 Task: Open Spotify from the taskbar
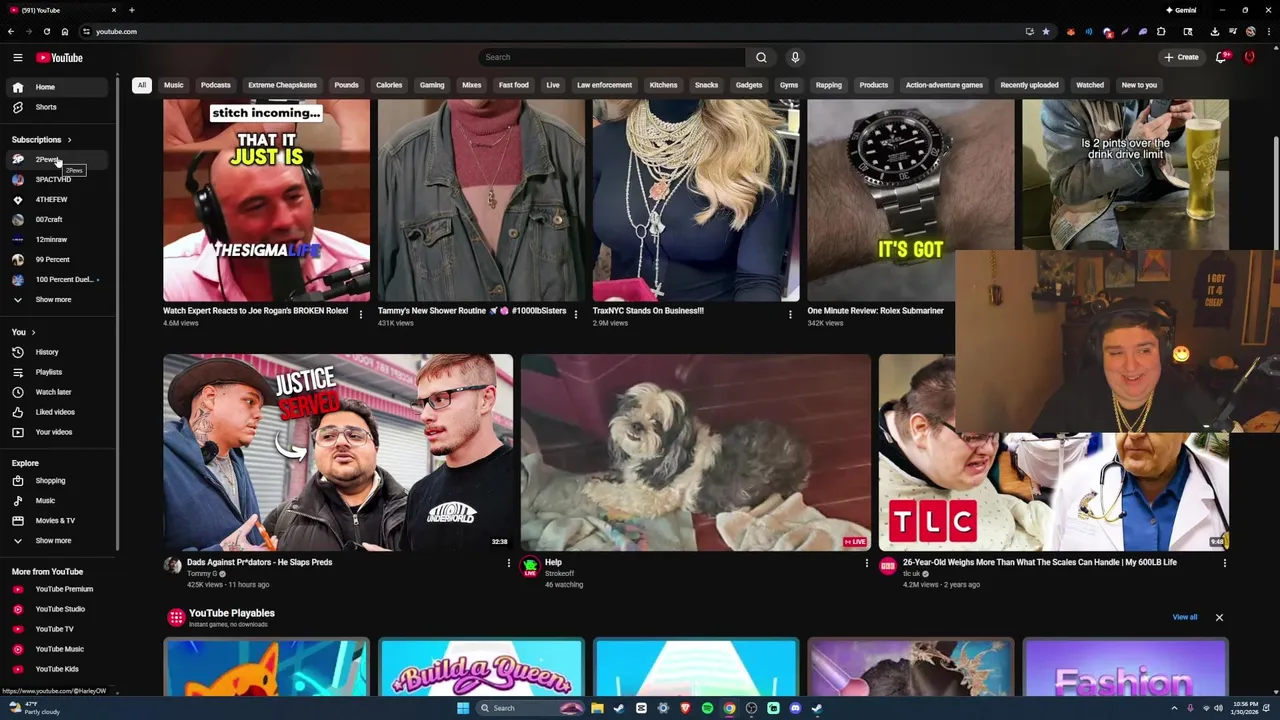pos(707,708)
